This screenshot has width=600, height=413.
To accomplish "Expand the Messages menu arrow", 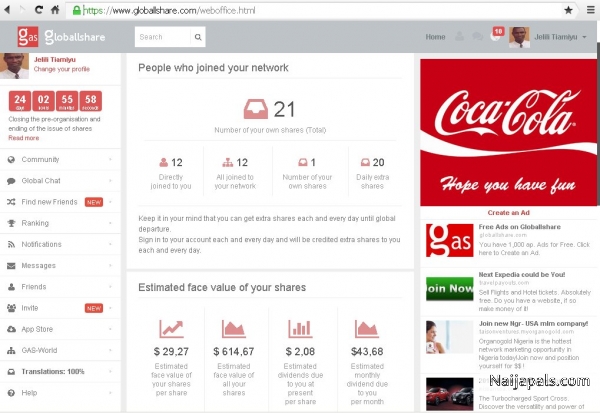I will (111, 265).
